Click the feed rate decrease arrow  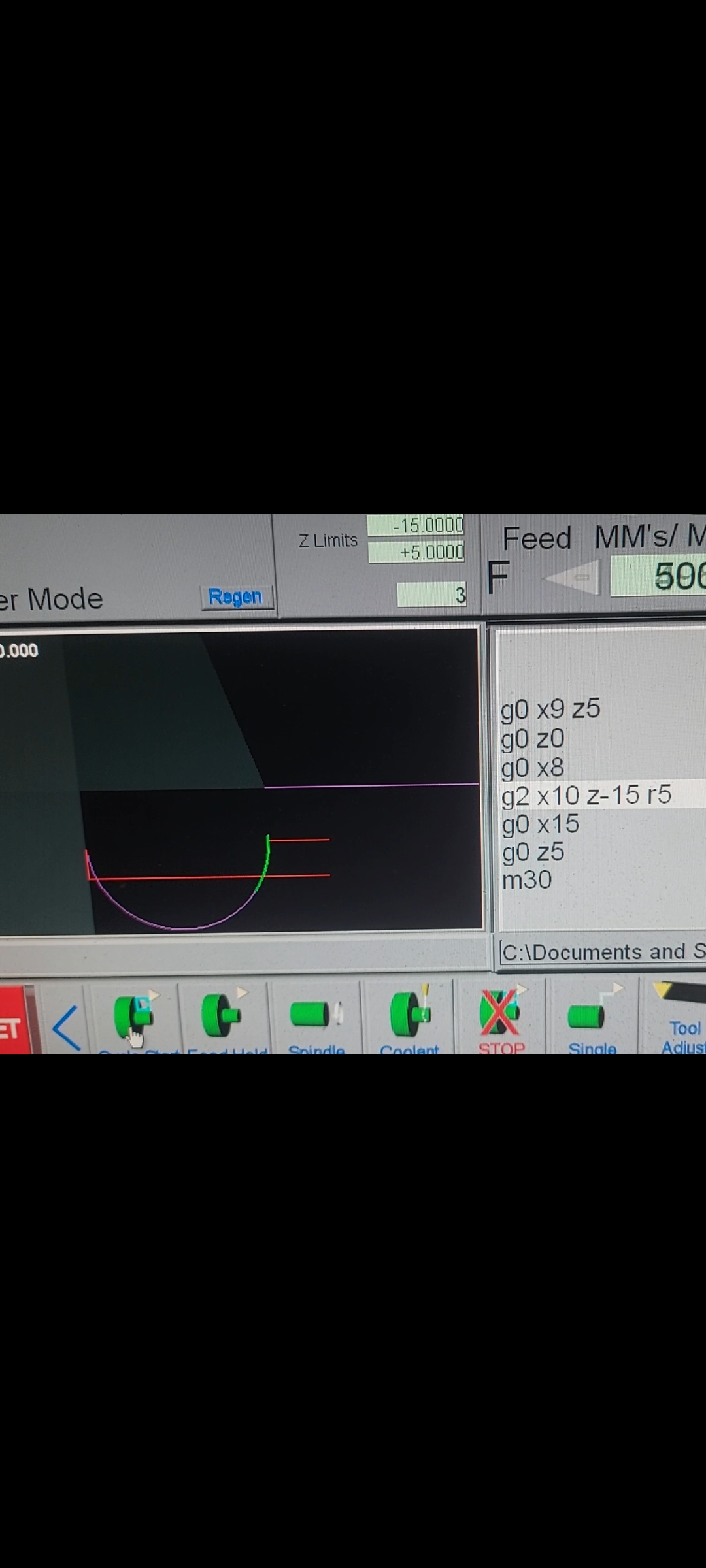click(572, 578)
